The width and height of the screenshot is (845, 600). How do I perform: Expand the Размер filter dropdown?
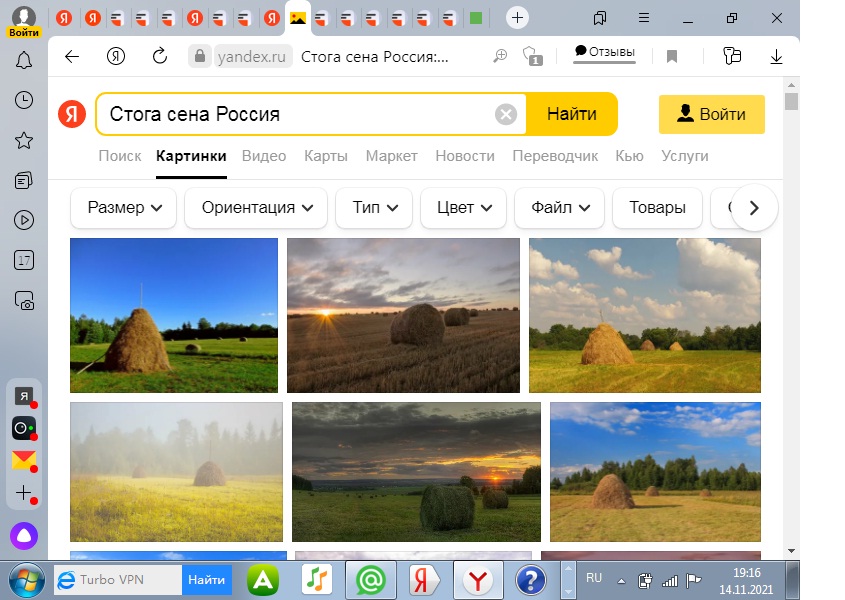[x=123, y=208]
